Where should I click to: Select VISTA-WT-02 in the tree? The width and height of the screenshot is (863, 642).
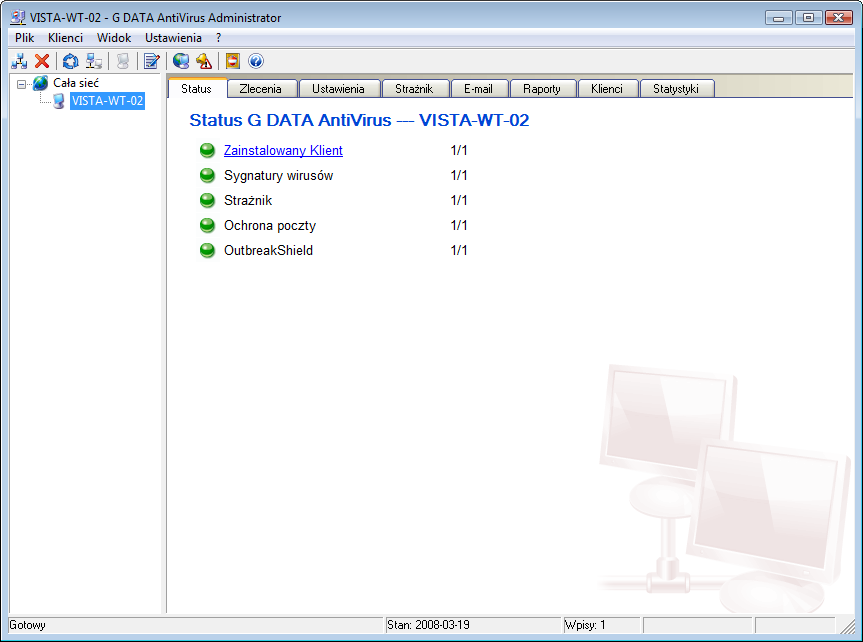coord(107,101)
